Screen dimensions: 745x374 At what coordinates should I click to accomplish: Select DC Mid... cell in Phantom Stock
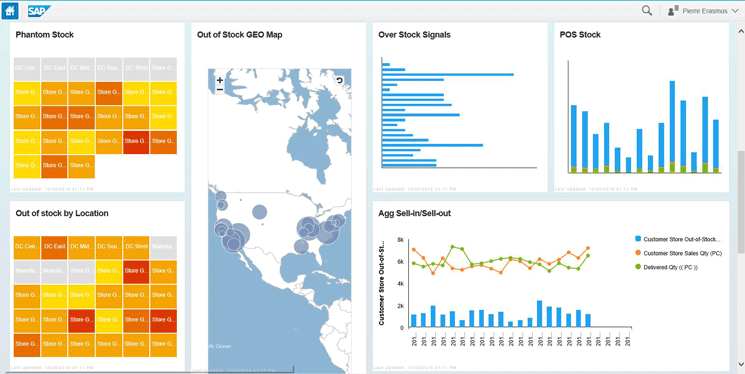[x=81, y=69]
